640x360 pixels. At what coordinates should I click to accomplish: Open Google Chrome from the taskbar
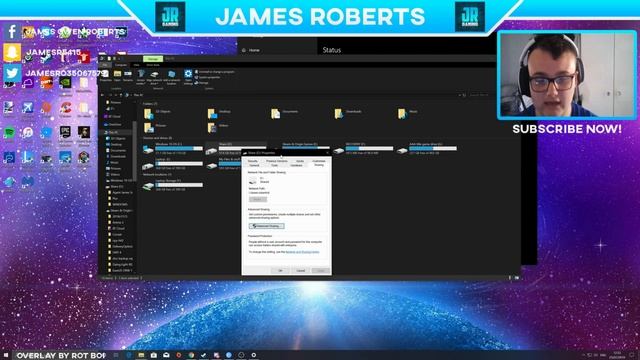coord(191,355)
